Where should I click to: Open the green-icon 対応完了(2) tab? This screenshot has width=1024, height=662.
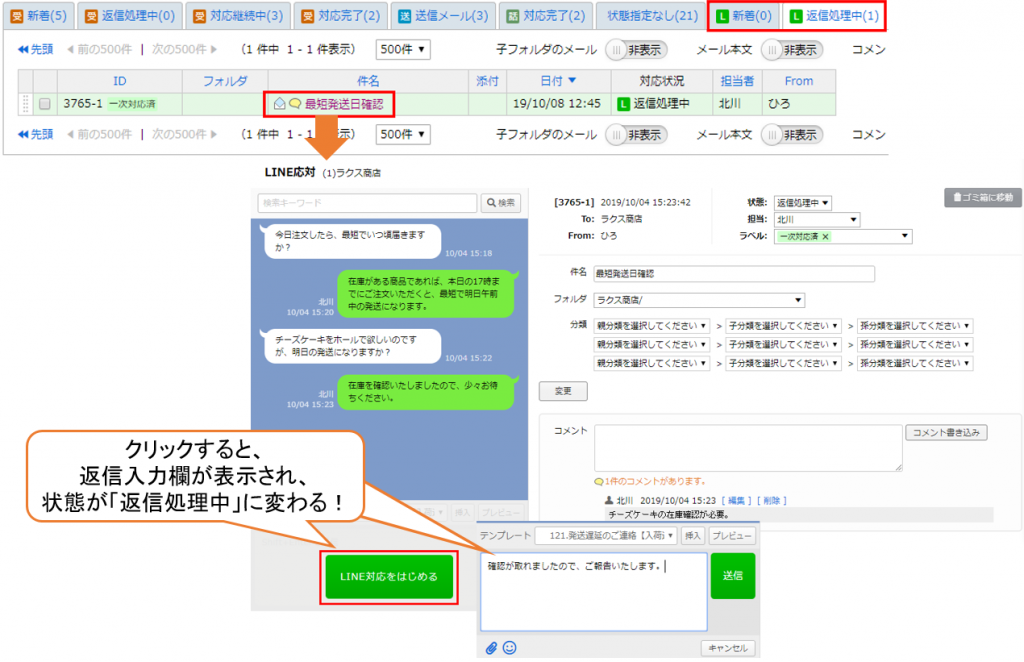(546, 16)
